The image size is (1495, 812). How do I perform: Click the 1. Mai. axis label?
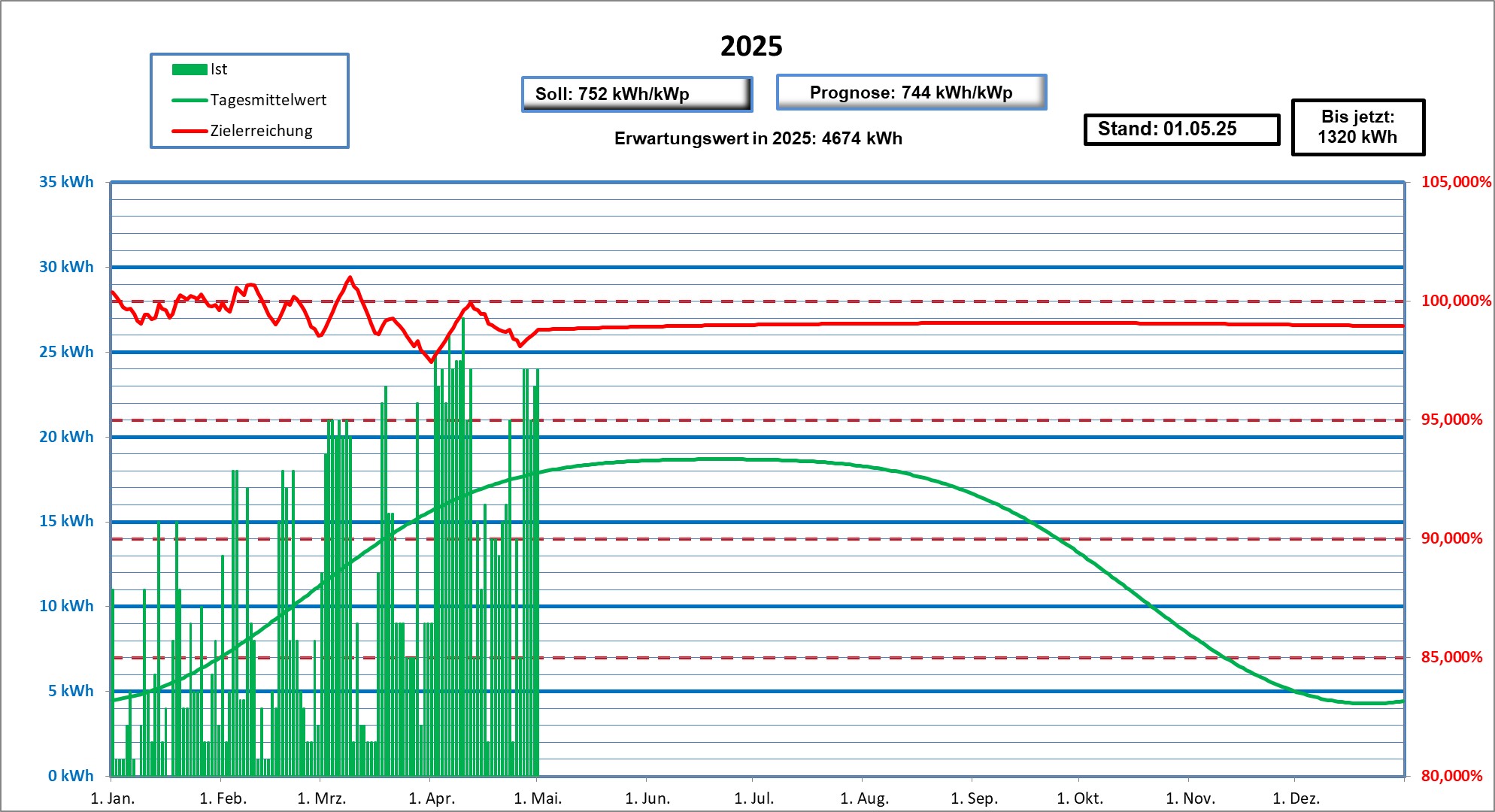538,798
